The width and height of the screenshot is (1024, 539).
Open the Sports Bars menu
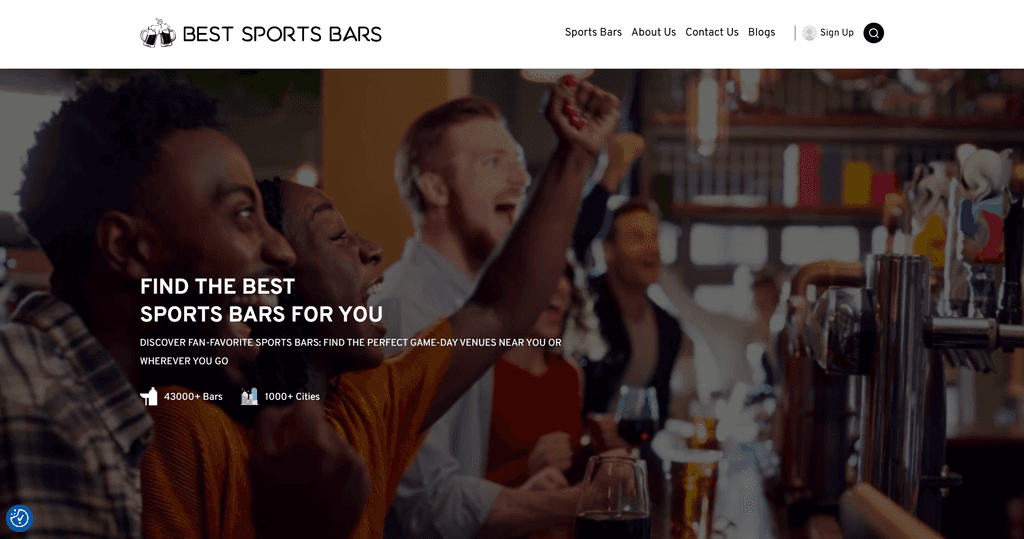coord(593,33)
